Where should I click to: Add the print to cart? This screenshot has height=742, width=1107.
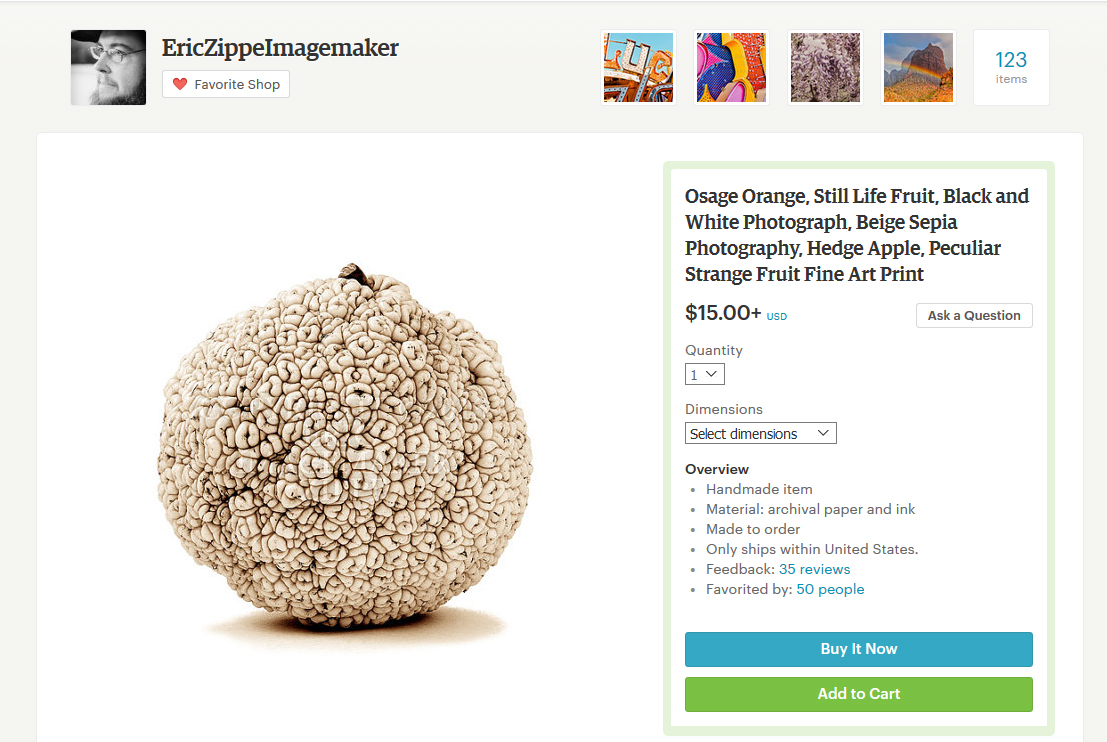858,694
